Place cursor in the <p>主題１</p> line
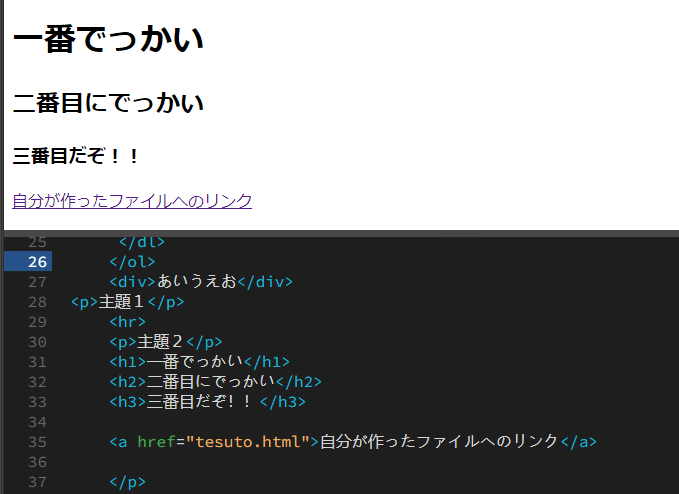This screenshot has height=494, width=679. pos(127,302)
